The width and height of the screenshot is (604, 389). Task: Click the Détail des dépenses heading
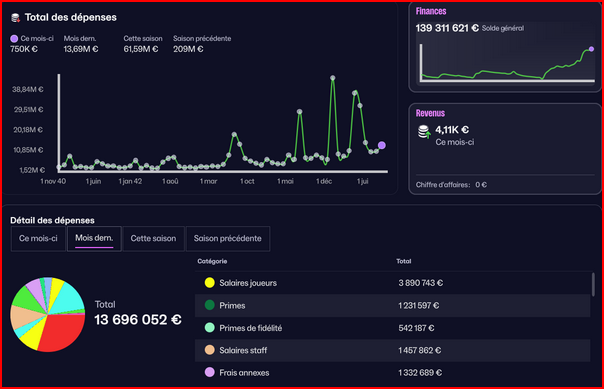click(x=52, y=220)
